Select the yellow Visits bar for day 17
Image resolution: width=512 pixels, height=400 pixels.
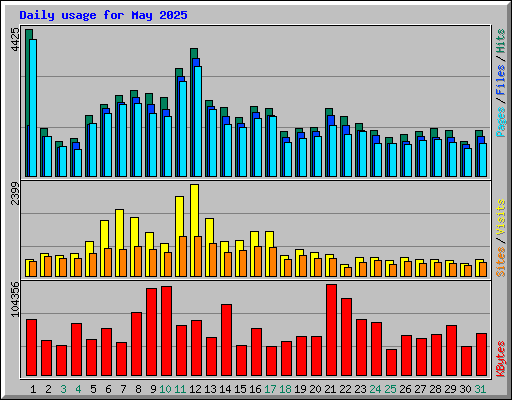270,254
